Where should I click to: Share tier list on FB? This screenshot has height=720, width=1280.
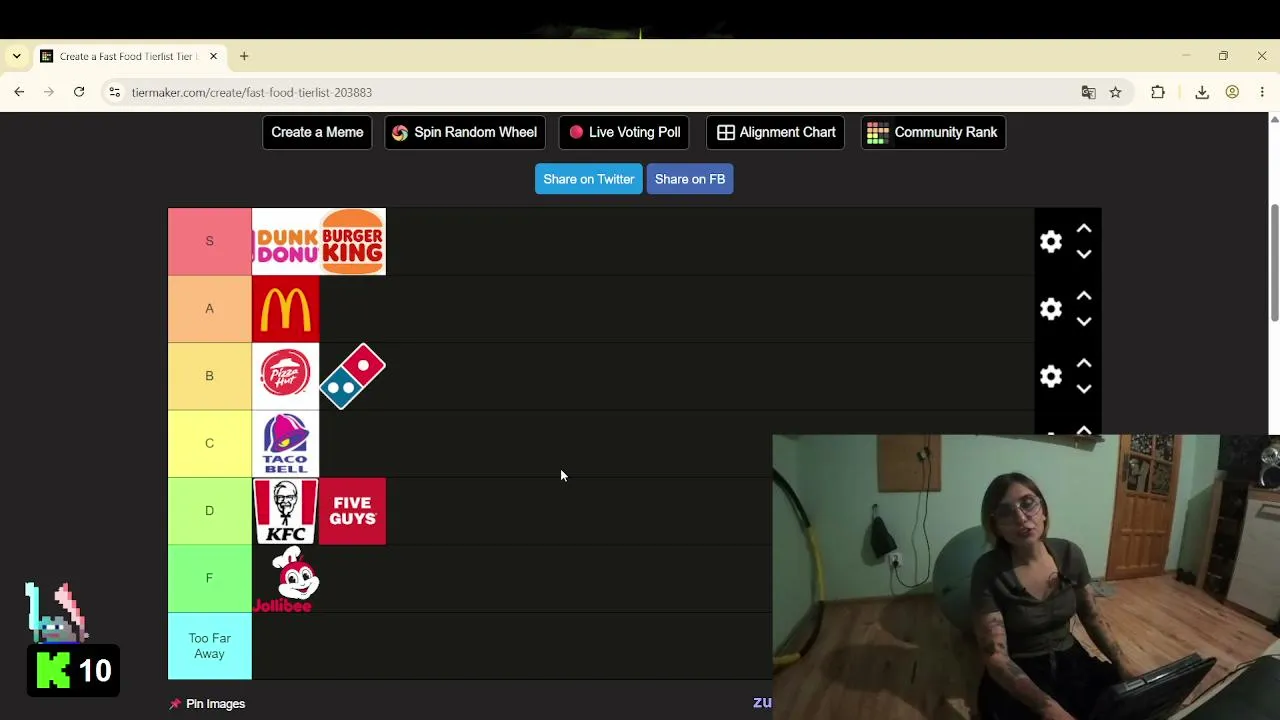click(x=690, y=179)
